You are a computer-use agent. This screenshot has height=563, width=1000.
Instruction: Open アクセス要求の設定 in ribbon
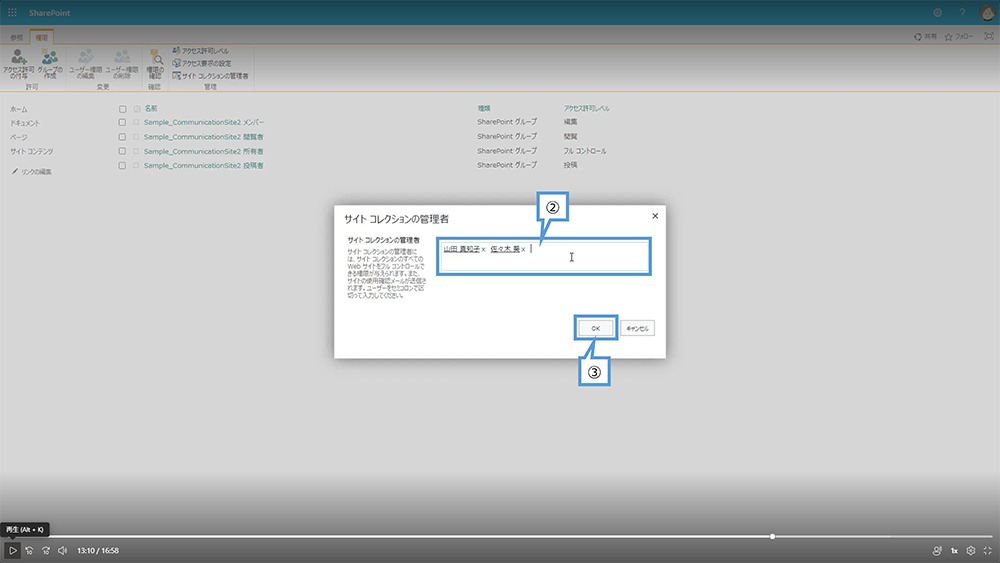click(202, 63)
